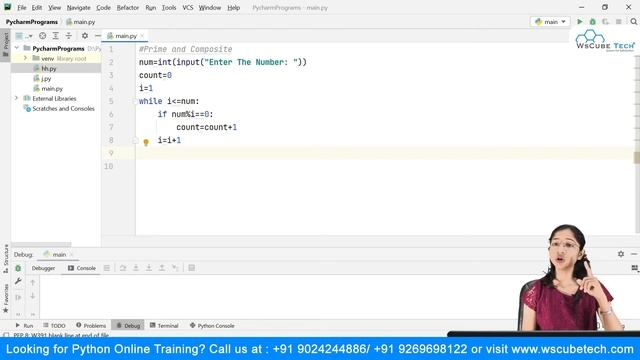Click Step Into My Code icon

point(149,268)
